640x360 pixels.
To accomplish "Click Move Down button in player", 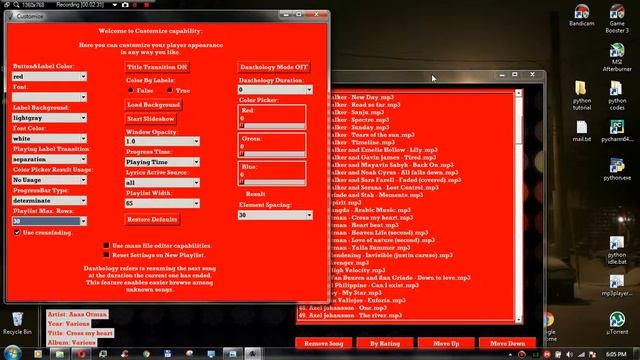I will pyautogui.click(x=507, y=343).
